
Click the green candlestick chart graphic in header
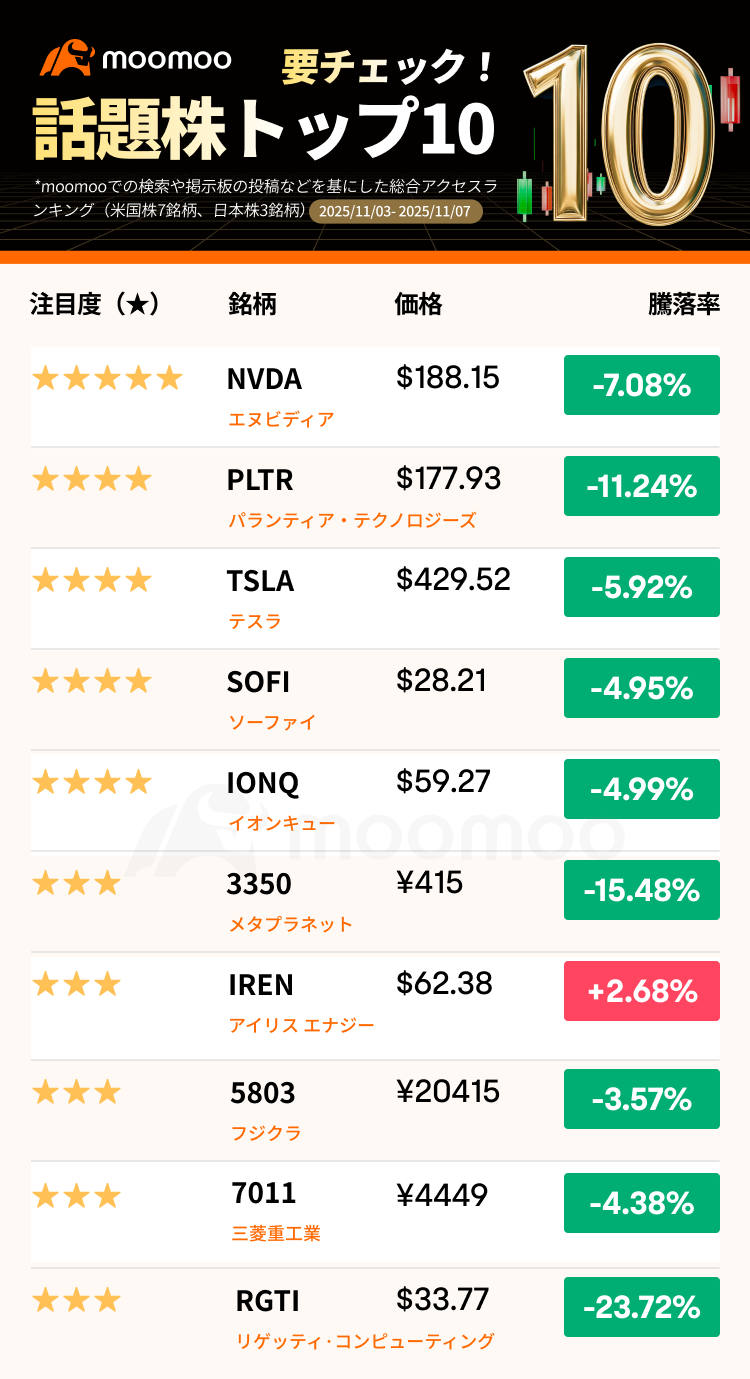[x=524, y=195]
